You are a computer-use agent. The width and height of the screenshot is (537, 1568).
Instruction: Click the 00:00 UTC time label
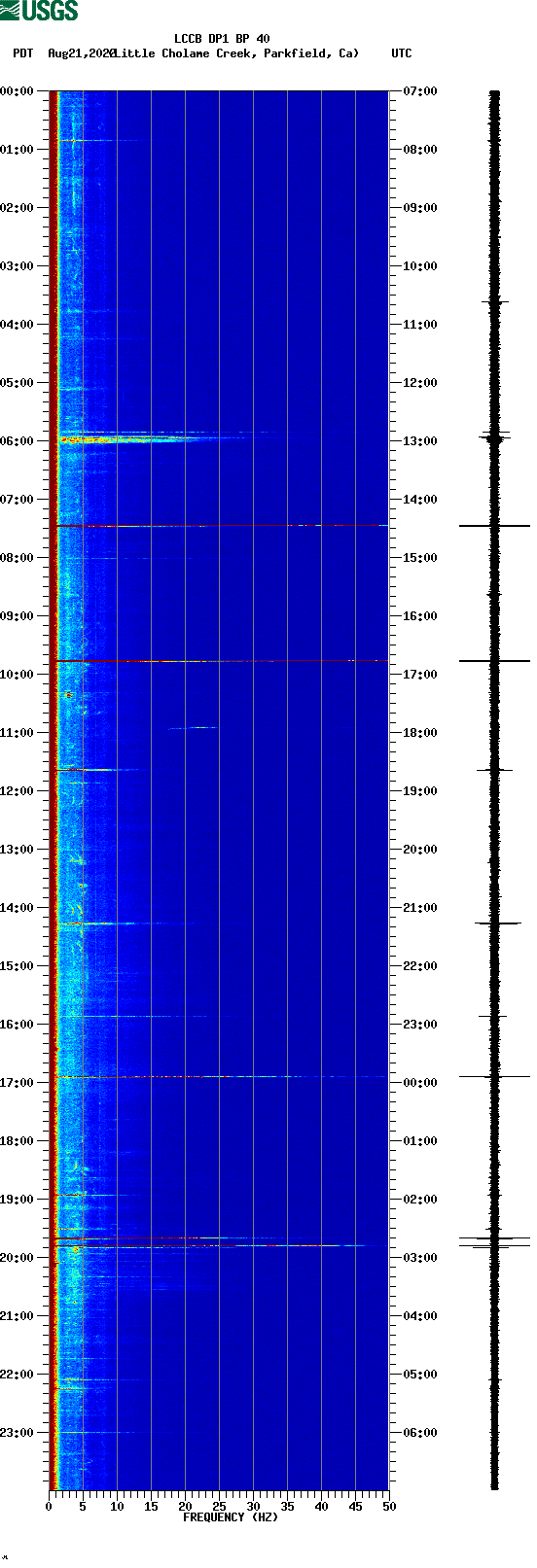(x=420, y=1083)
